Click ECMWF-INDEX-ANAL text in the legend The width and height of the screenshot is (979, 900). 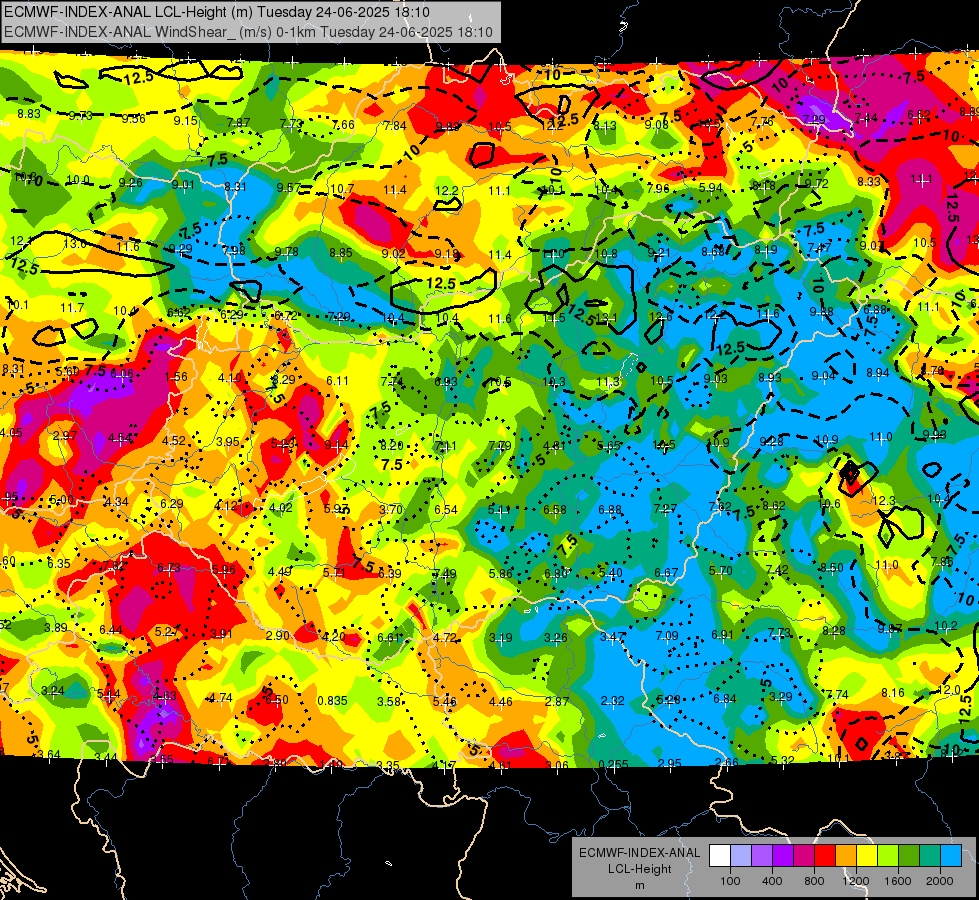coord(639,853)
